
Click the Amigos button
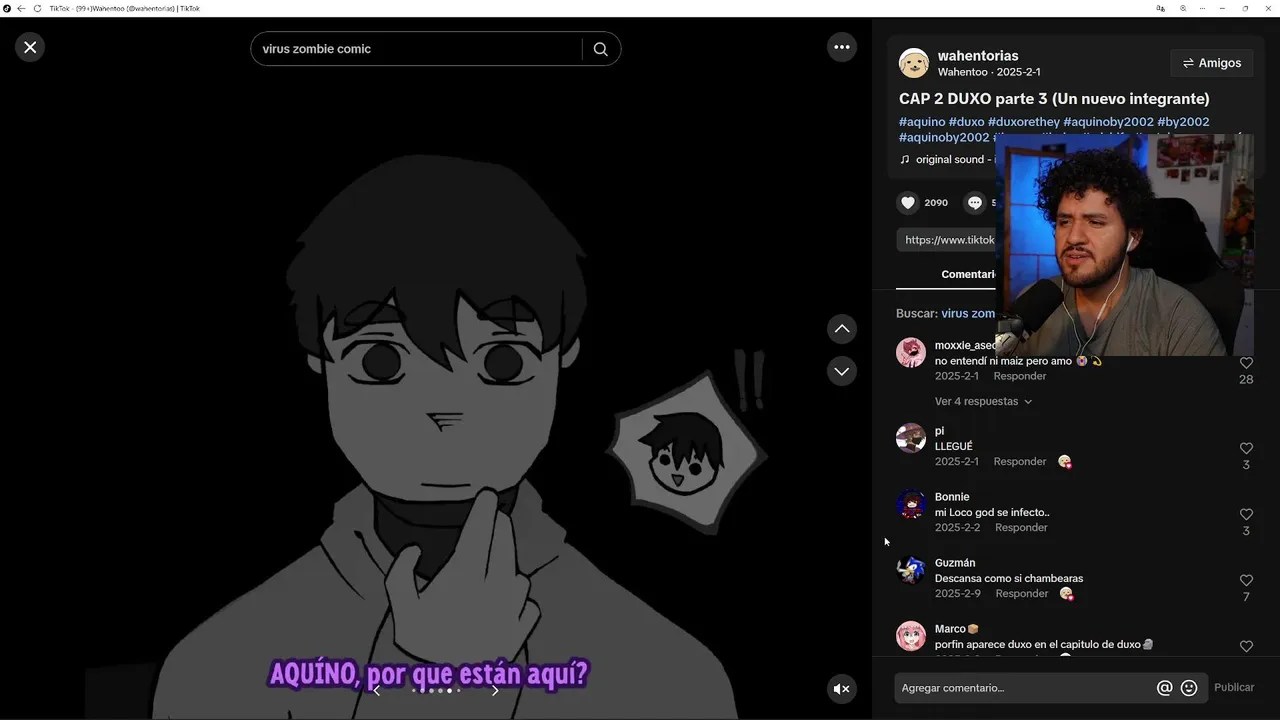pos(1211,63)
